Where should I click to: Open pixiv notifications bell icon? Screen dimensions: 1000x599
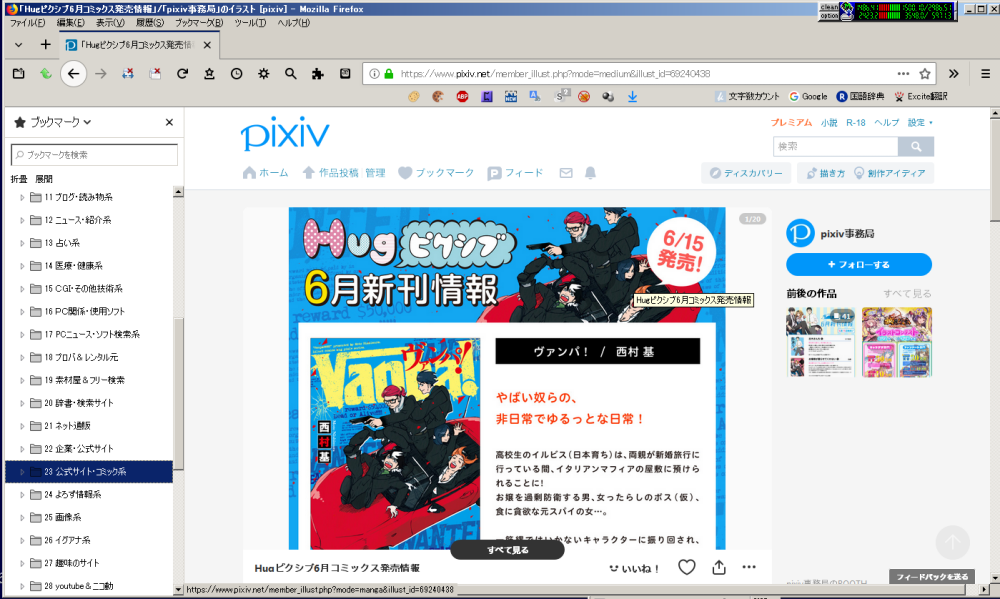[x=591, y=173]
